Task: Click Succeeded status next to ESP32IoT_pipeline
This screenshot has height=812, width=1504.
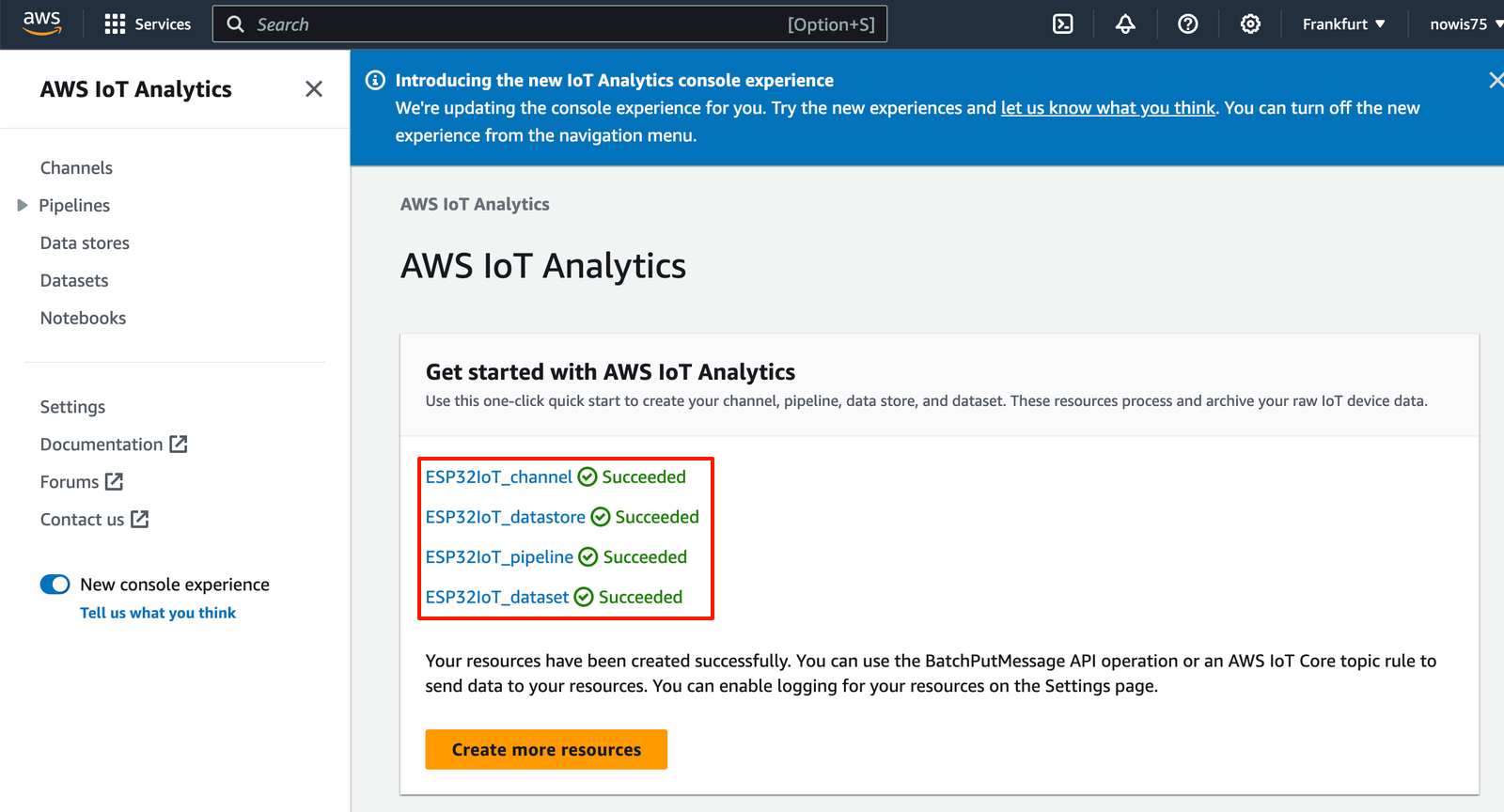Action: (x=645, y=557)
